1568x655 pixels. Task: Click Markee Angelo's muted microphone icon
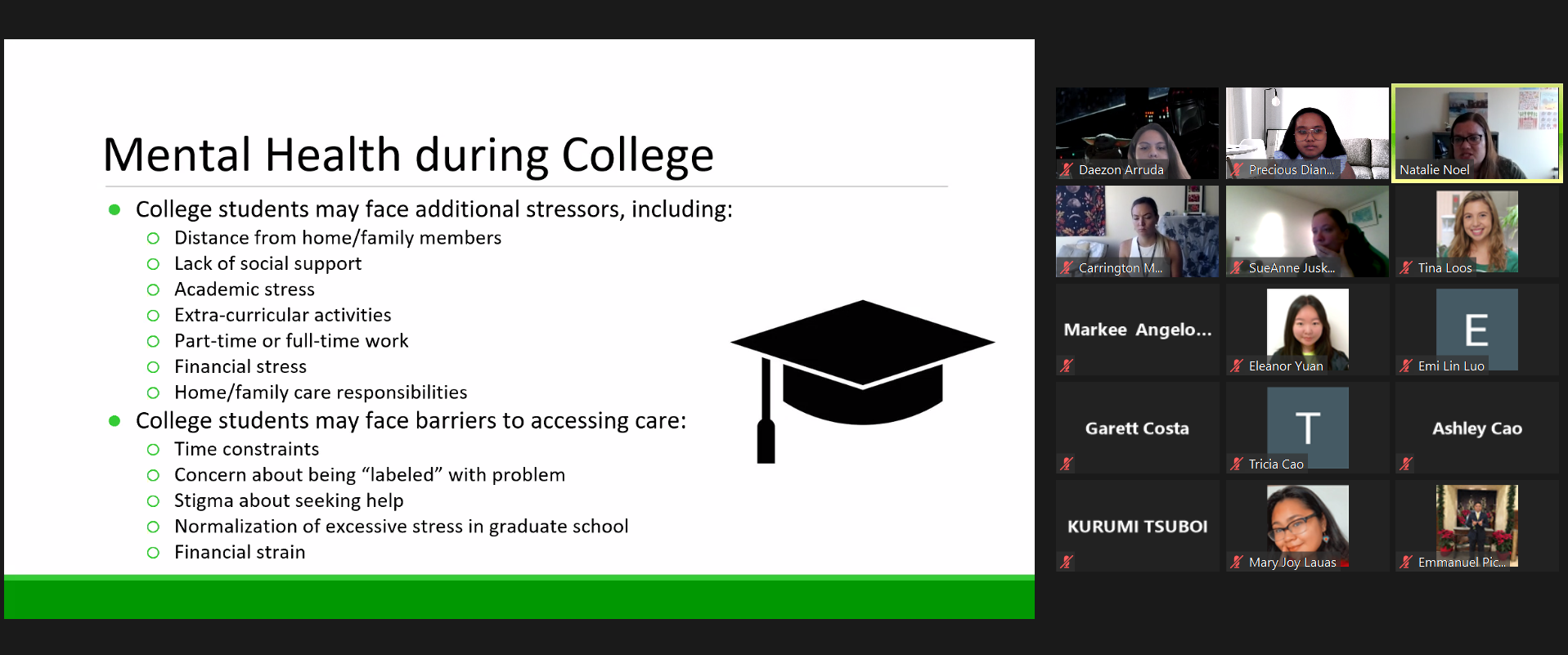pos(1067,366)
